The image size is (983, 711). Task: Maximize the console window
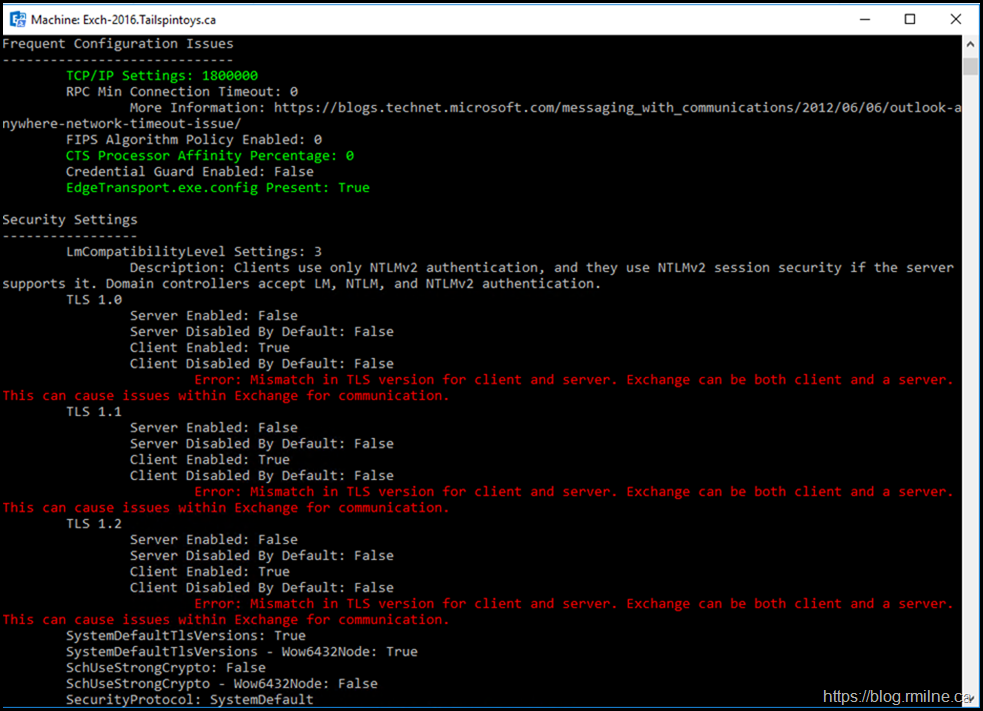pyautogui.click(x=909, y=19)
